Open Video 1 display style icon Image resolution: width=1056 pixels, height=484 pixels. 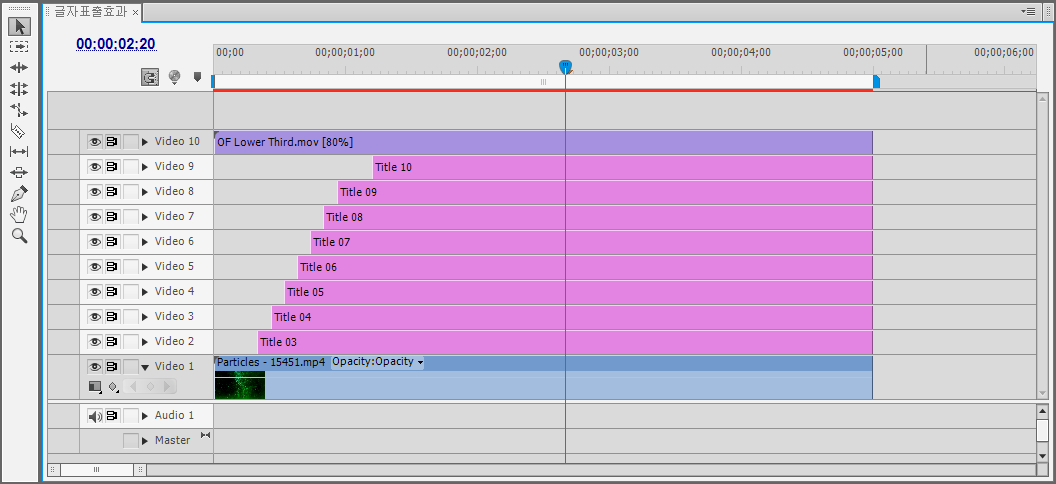(x=95, y=386)
